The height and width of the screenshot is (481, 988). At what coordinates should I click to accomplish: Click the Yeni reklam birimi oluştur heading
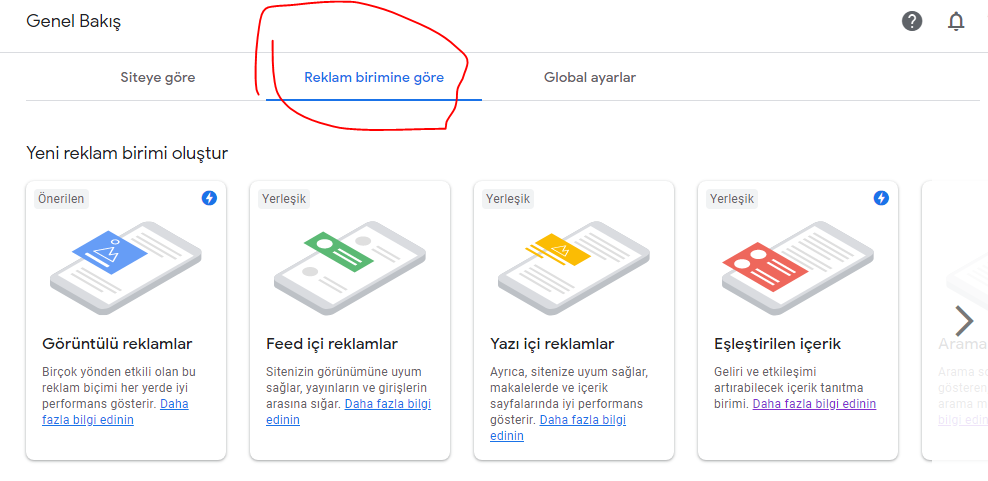[x=127, y=153]
